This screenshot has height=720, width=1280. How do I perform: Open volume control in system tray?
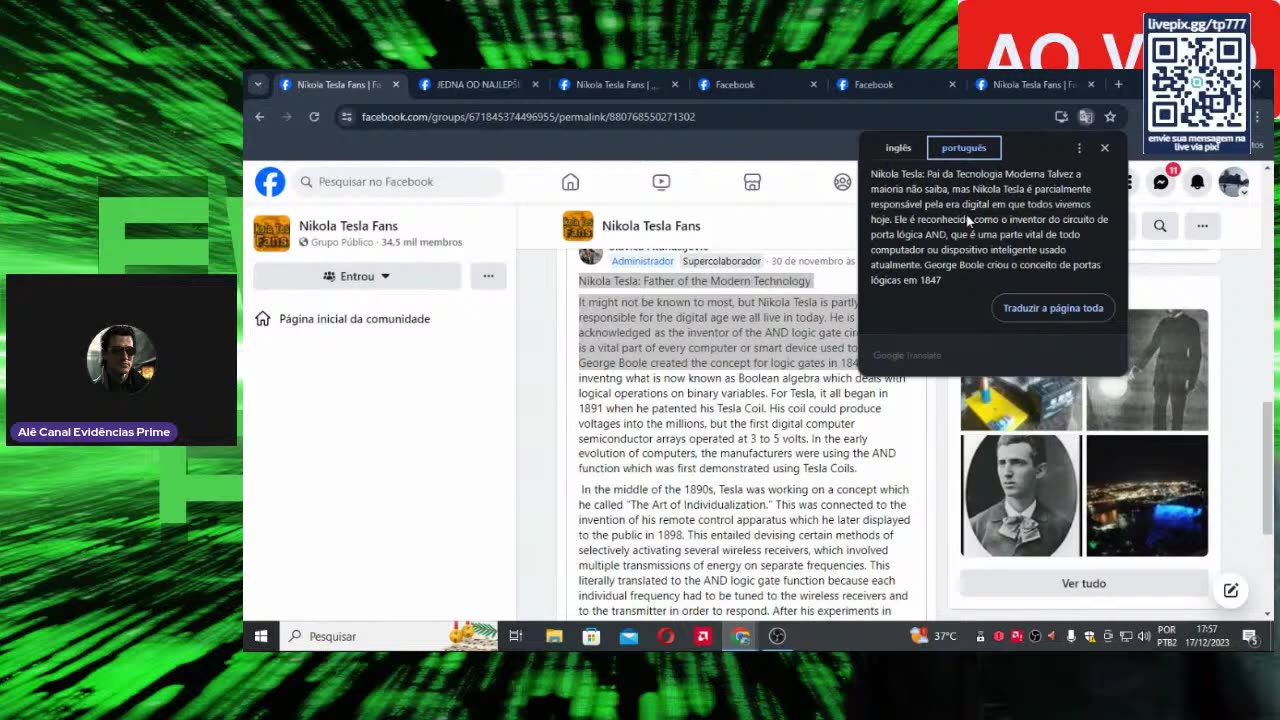pos(1144,636)
